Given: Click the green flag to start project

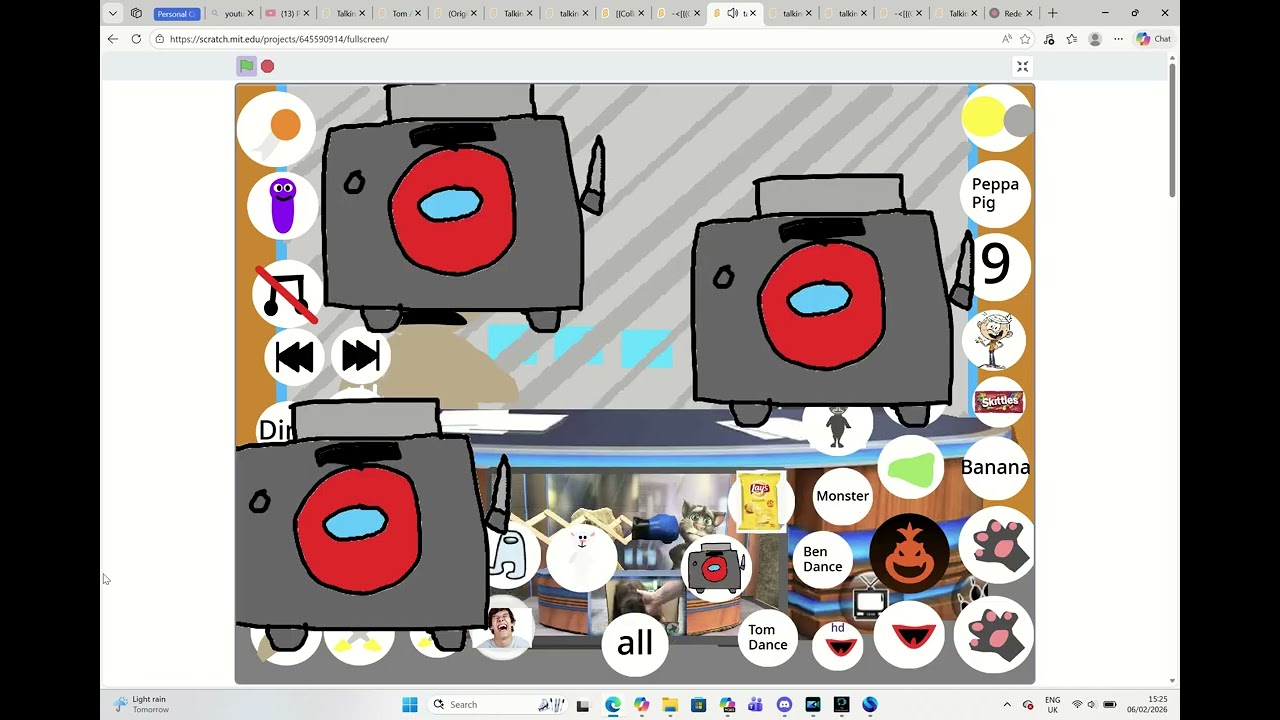Looking at the screenshot, I should 246,66.
